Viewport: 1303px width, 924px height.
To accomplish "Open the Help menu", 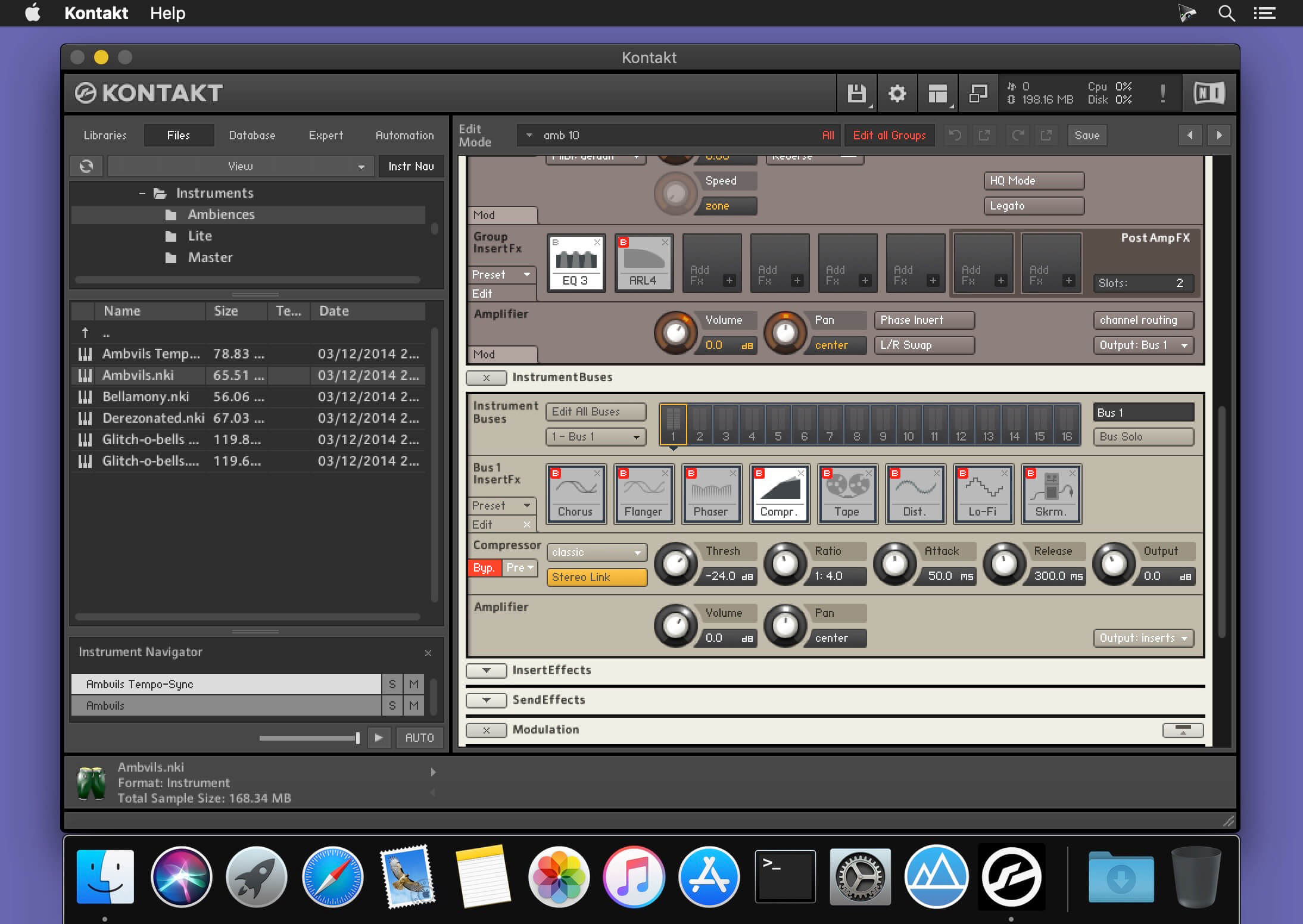I will click(167, 13).
